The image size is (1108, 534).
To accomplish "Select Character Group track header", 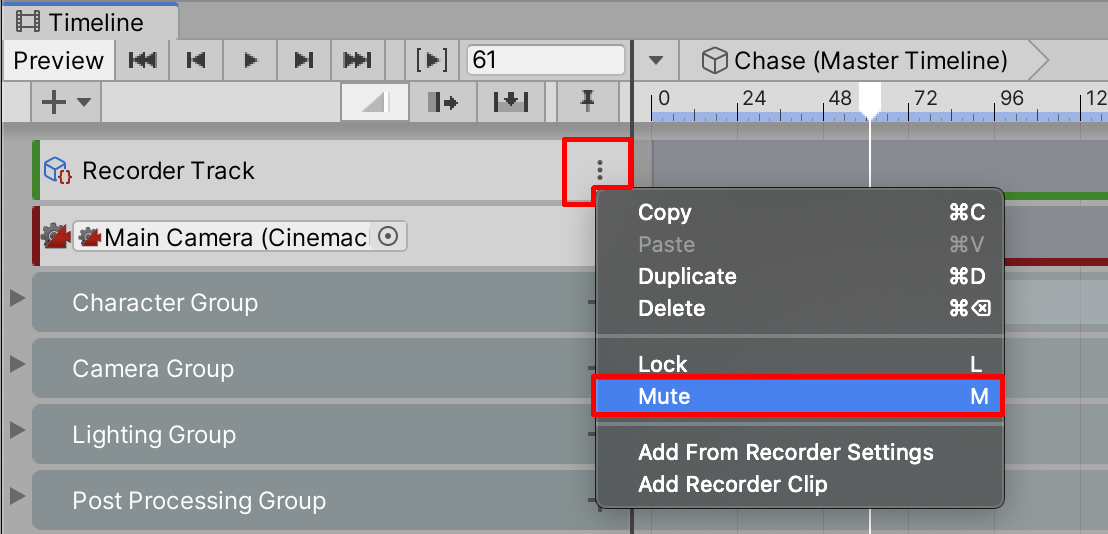I will [x=314, y=302].
